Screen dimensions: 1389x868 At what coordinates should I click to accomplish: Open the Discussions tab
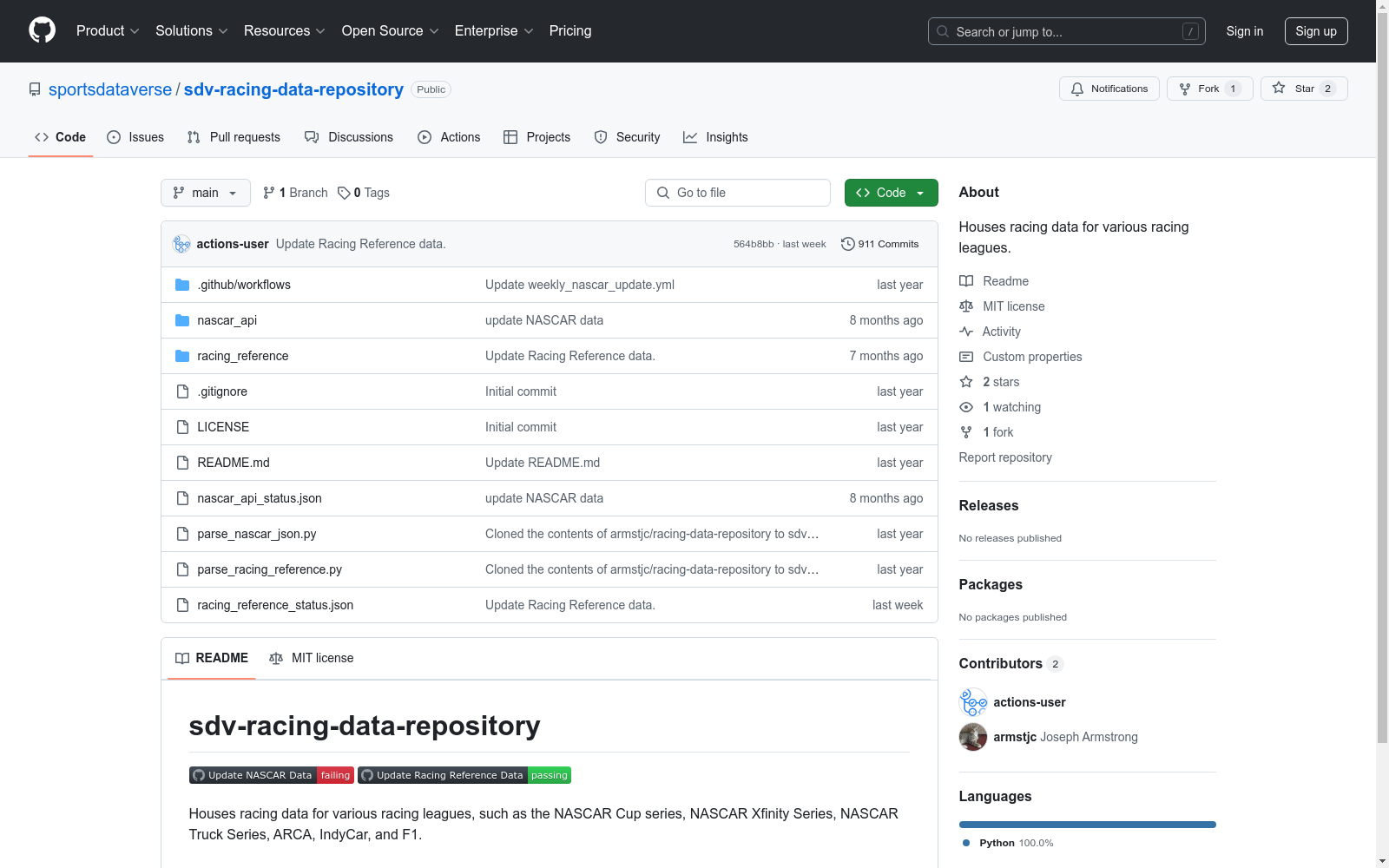(349, 137)
